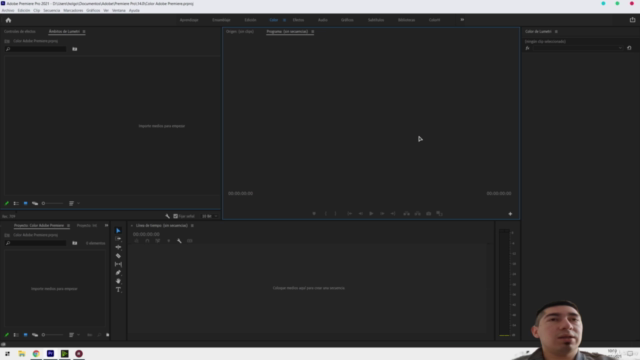
Task: Open the Controles de efectos tab
Action: 20,31
